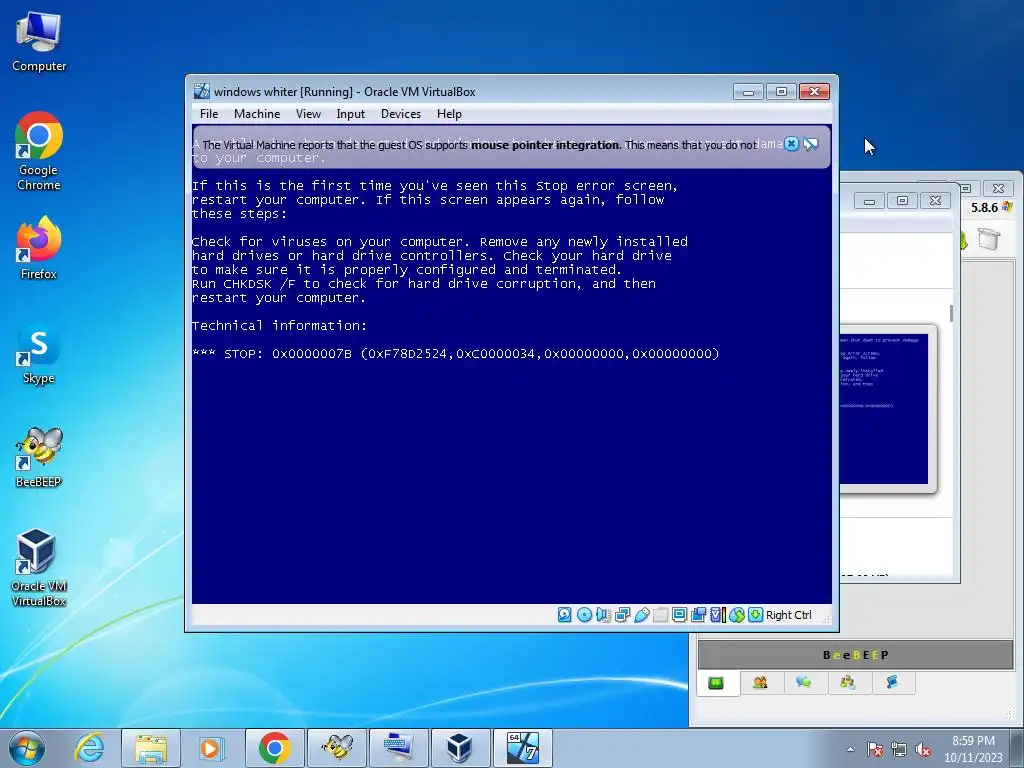Switch to BeeBEEP in the taskbar
The width and height of the screenshot is (1024, 768).
(x=336, y=748)
